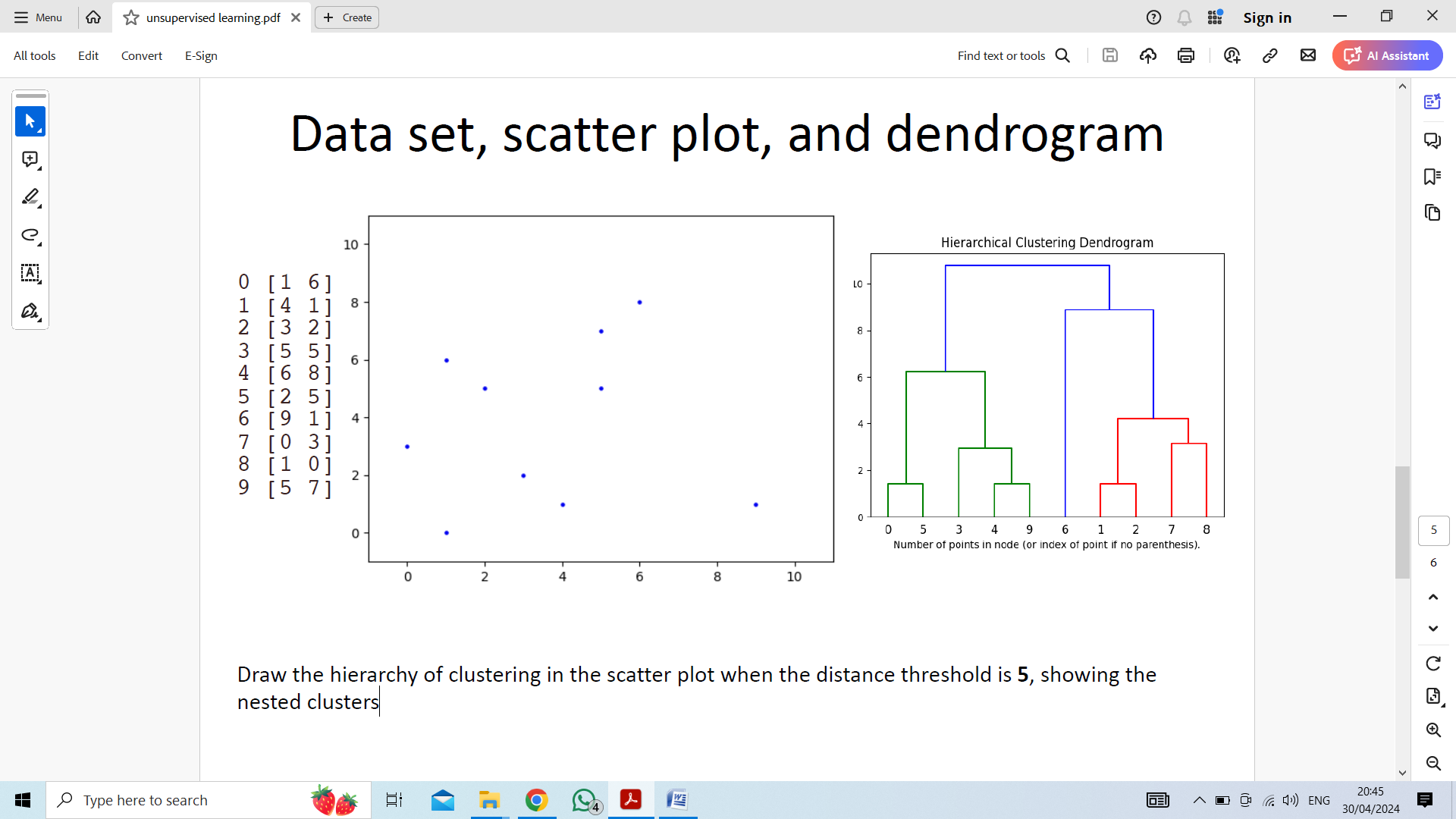The image size is (1456, 819).
Task: Select the sticky note Comment tool
Action: click(28, 160)
